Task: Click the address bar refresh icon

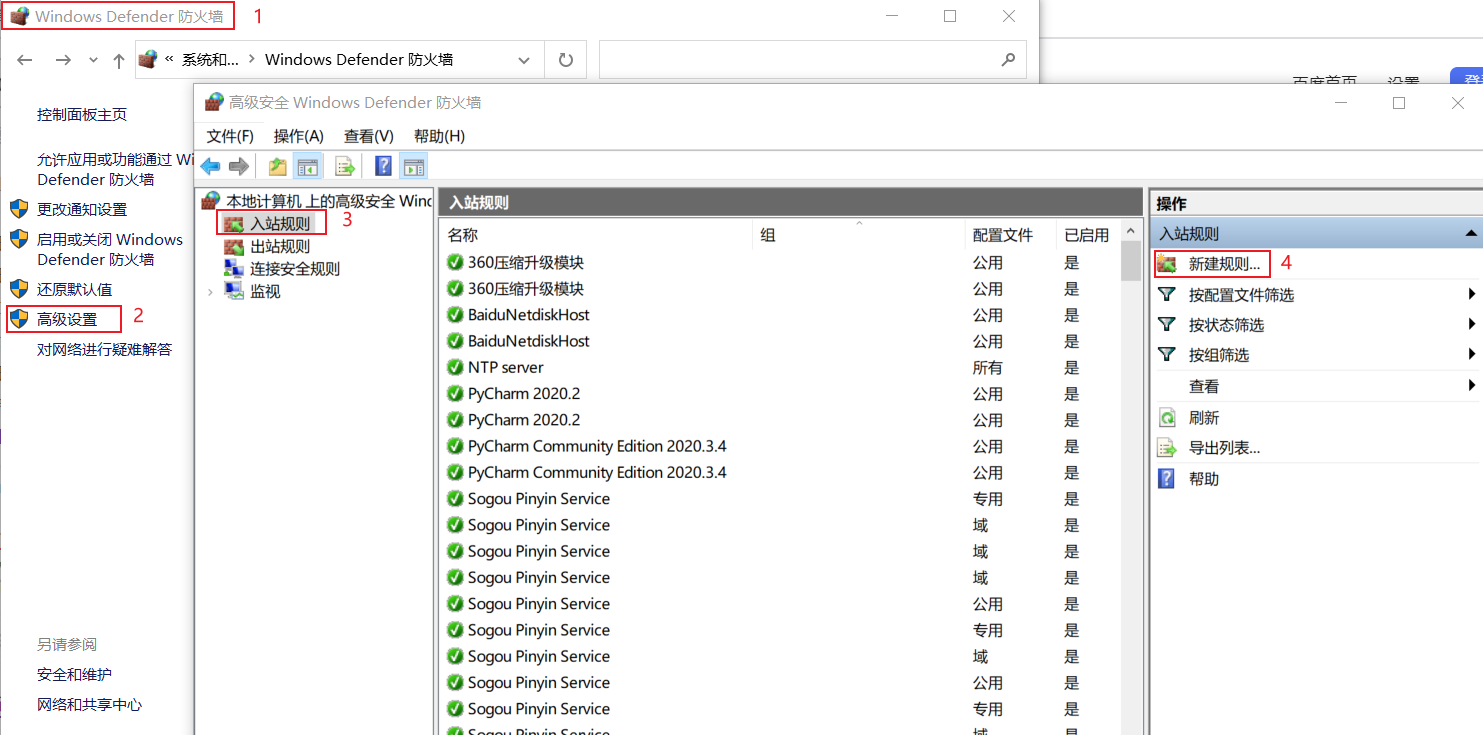Action: pos(565,60)
